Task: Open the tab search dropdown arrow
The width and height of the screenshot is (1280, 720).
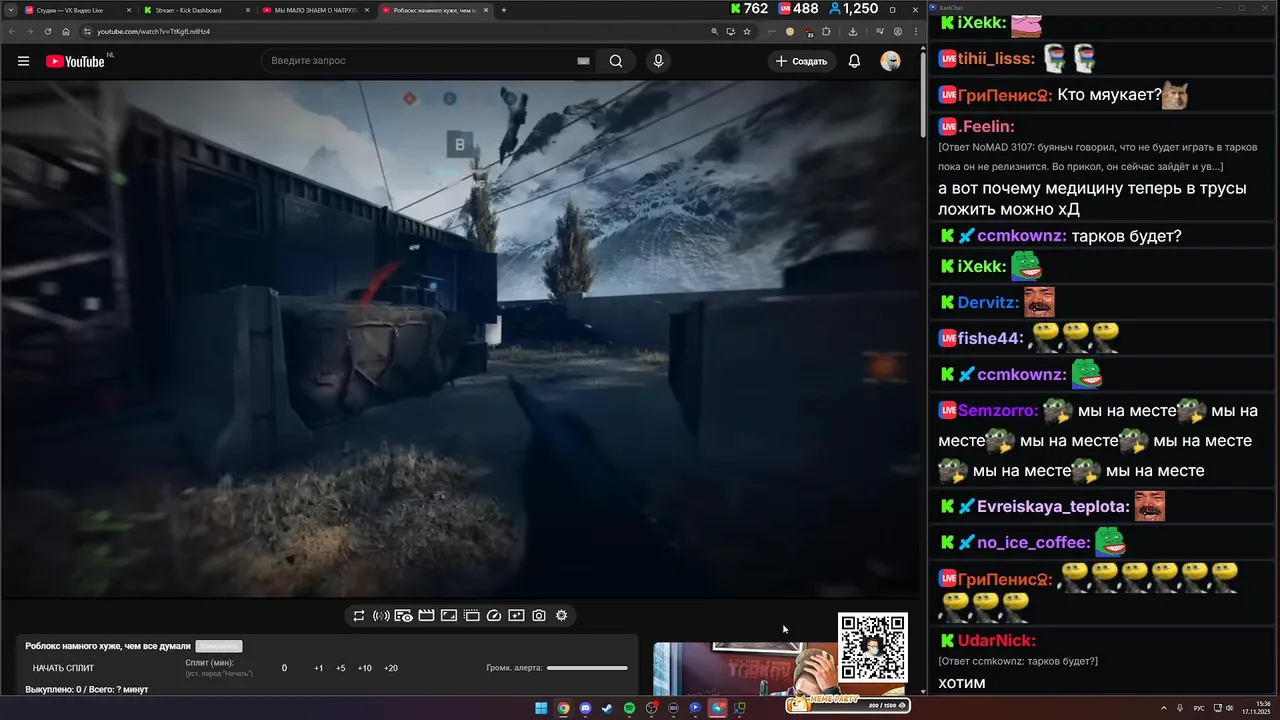Action: [10, 10]
